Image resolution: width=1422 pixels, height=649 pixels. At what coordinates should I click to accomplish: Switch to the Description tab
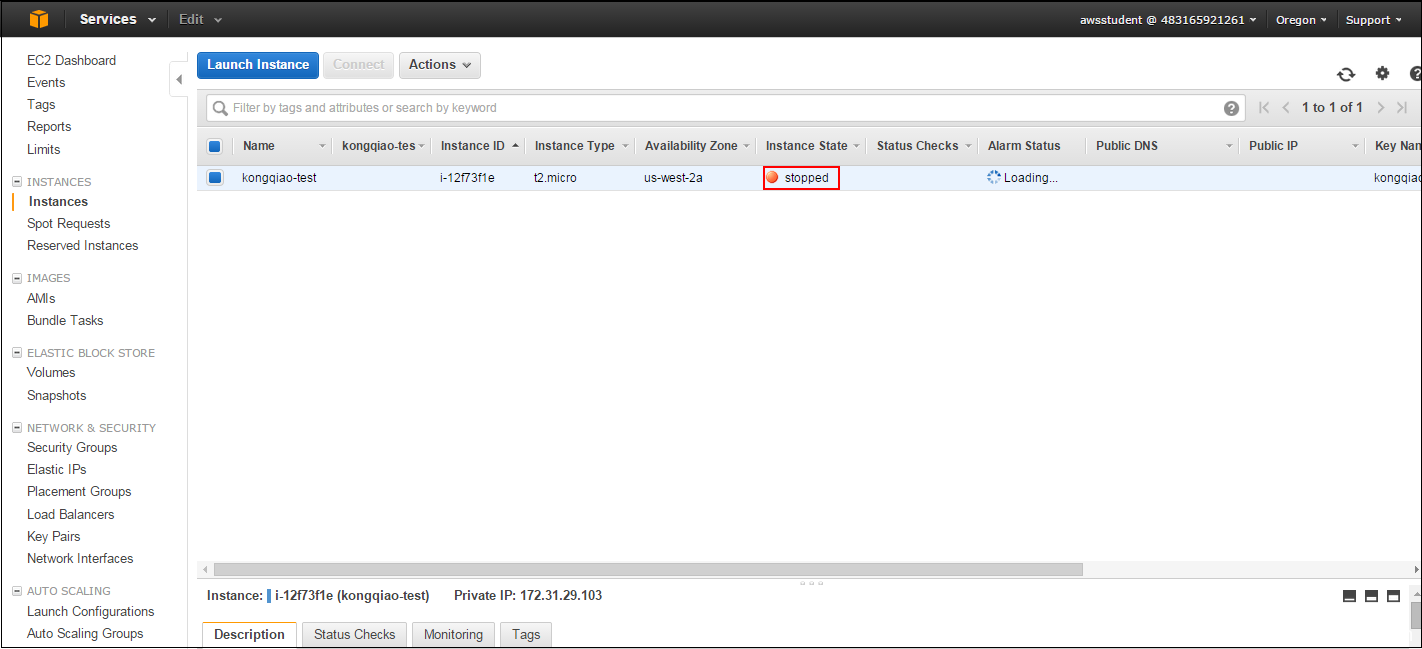click(x=249, y=635)
